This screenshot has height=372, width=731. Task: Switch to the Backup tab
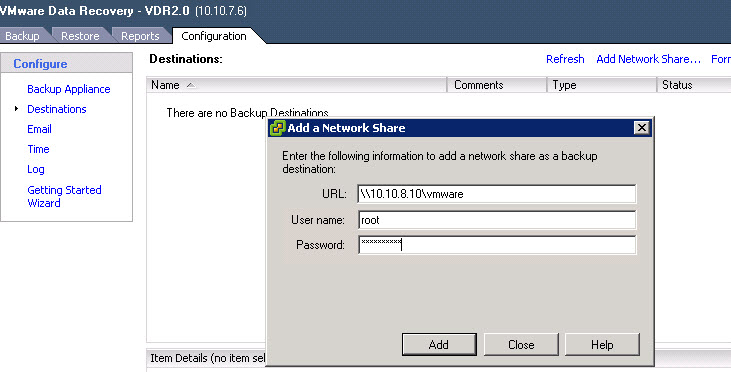[x=22, y=36]
